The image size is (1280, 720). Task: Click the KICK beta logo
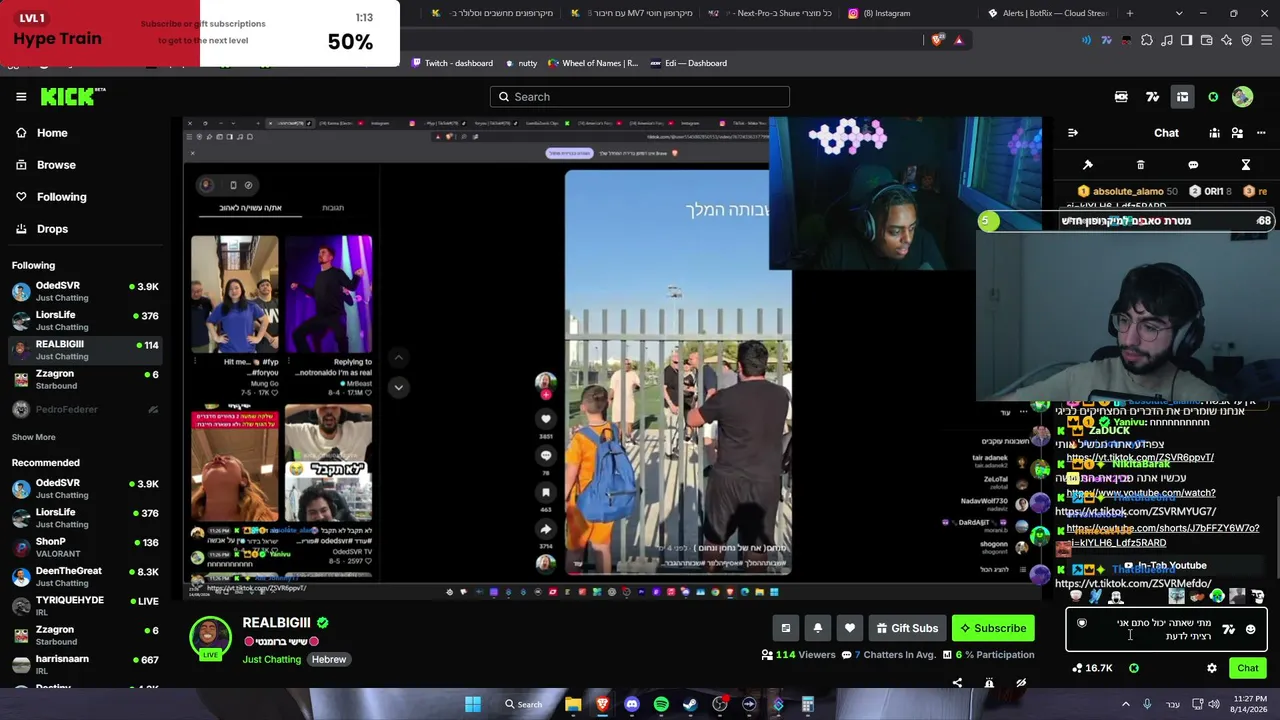pos(73,97)
